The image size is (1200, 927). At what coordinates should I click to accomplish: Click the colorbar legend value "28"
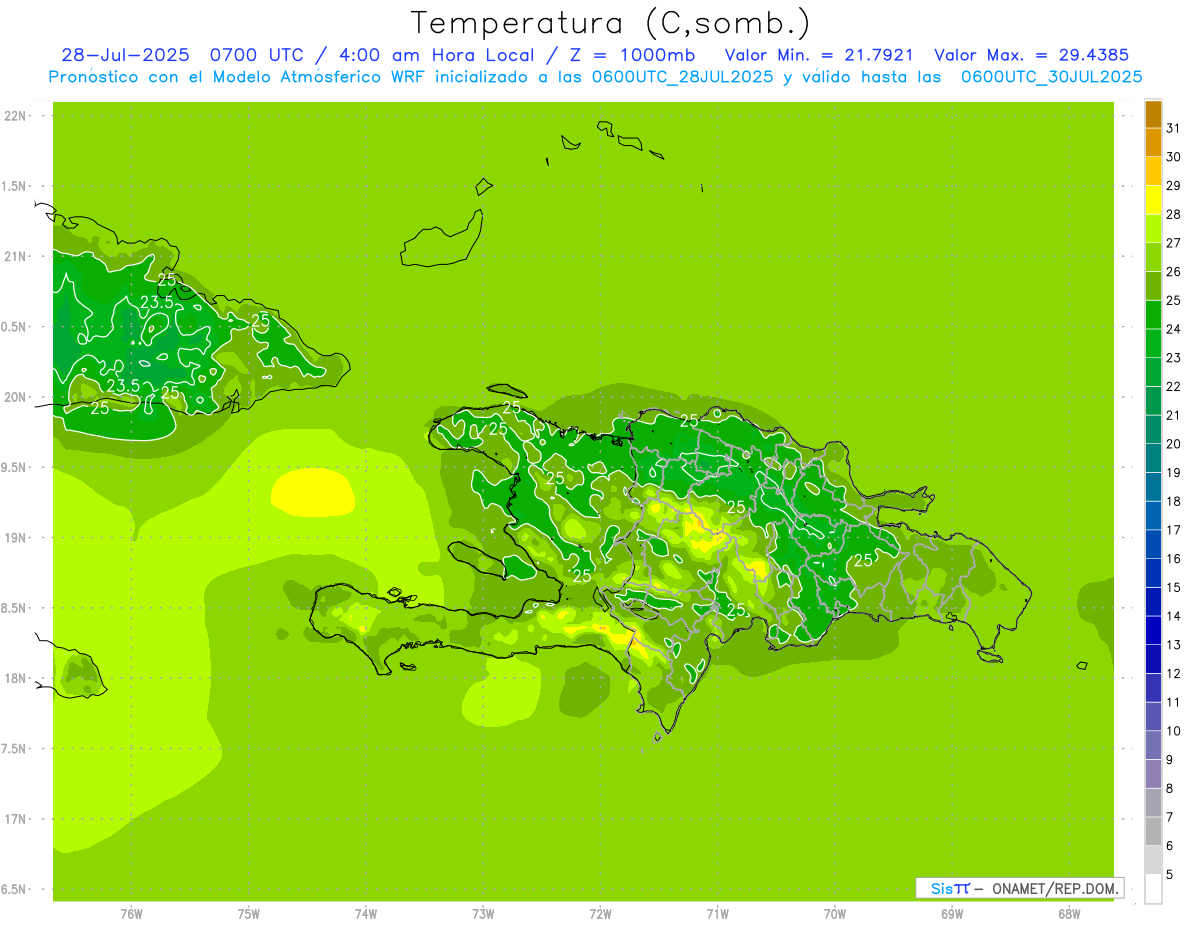pos(1174,214)
